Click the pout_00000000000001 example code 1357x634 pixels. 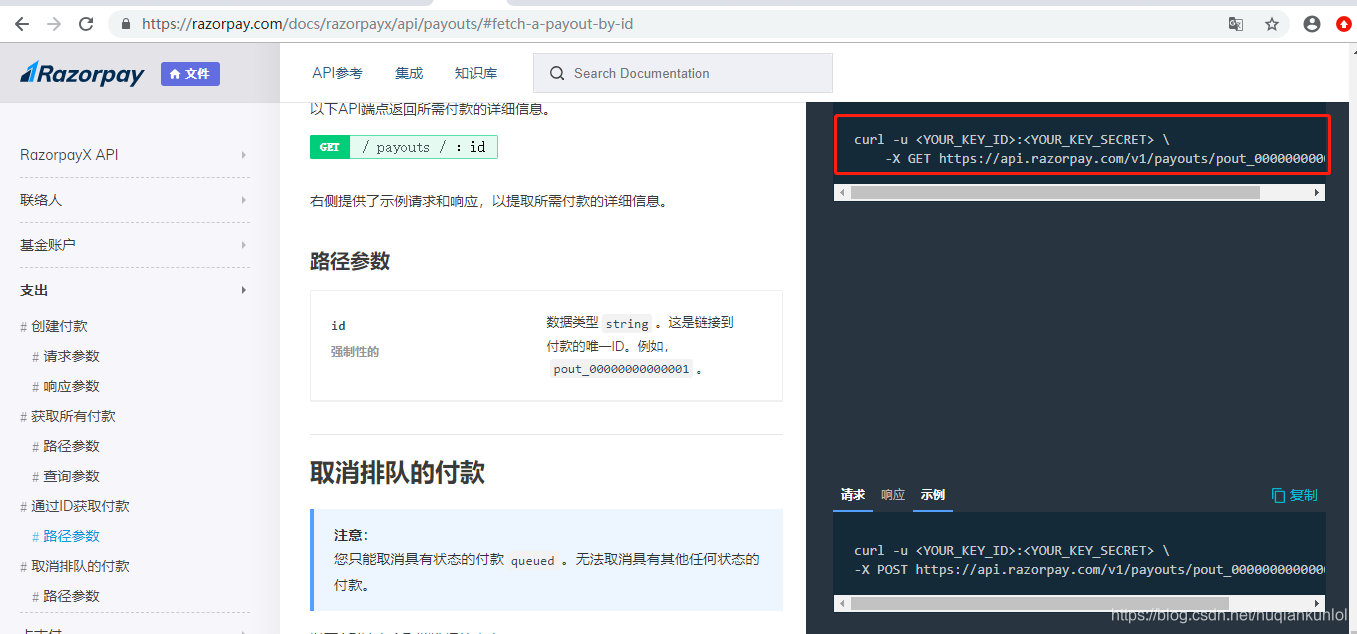(x=621, y=369)
